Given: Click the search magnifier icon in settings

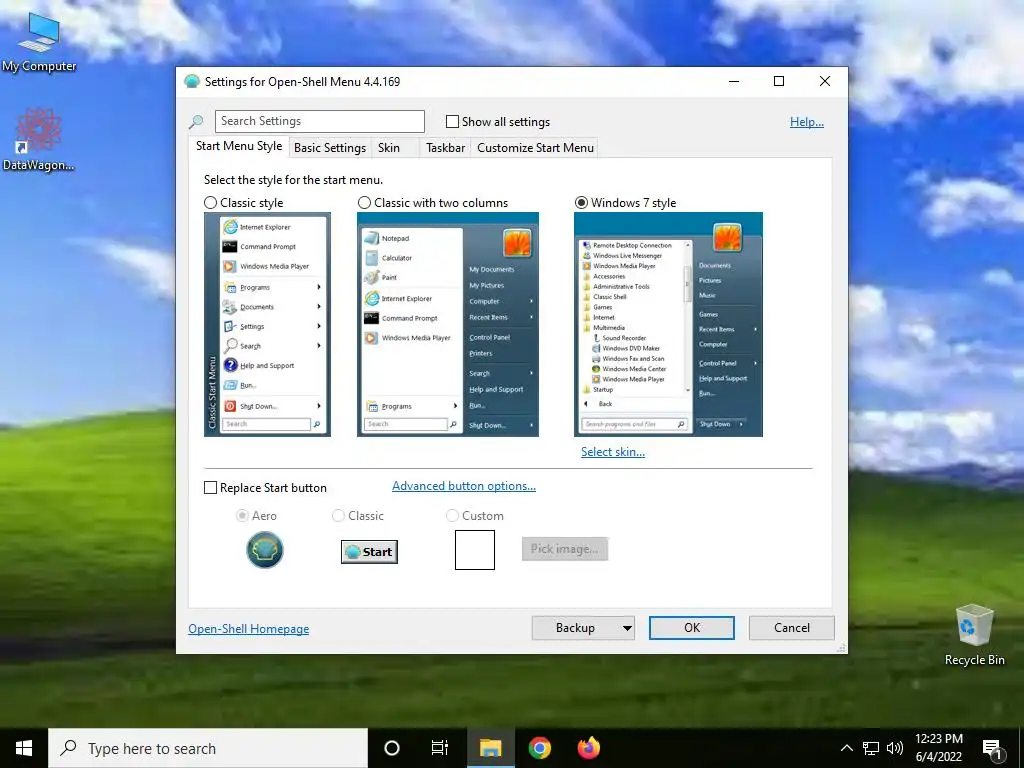Looking at the screenshot, I should tap(196, 121).
